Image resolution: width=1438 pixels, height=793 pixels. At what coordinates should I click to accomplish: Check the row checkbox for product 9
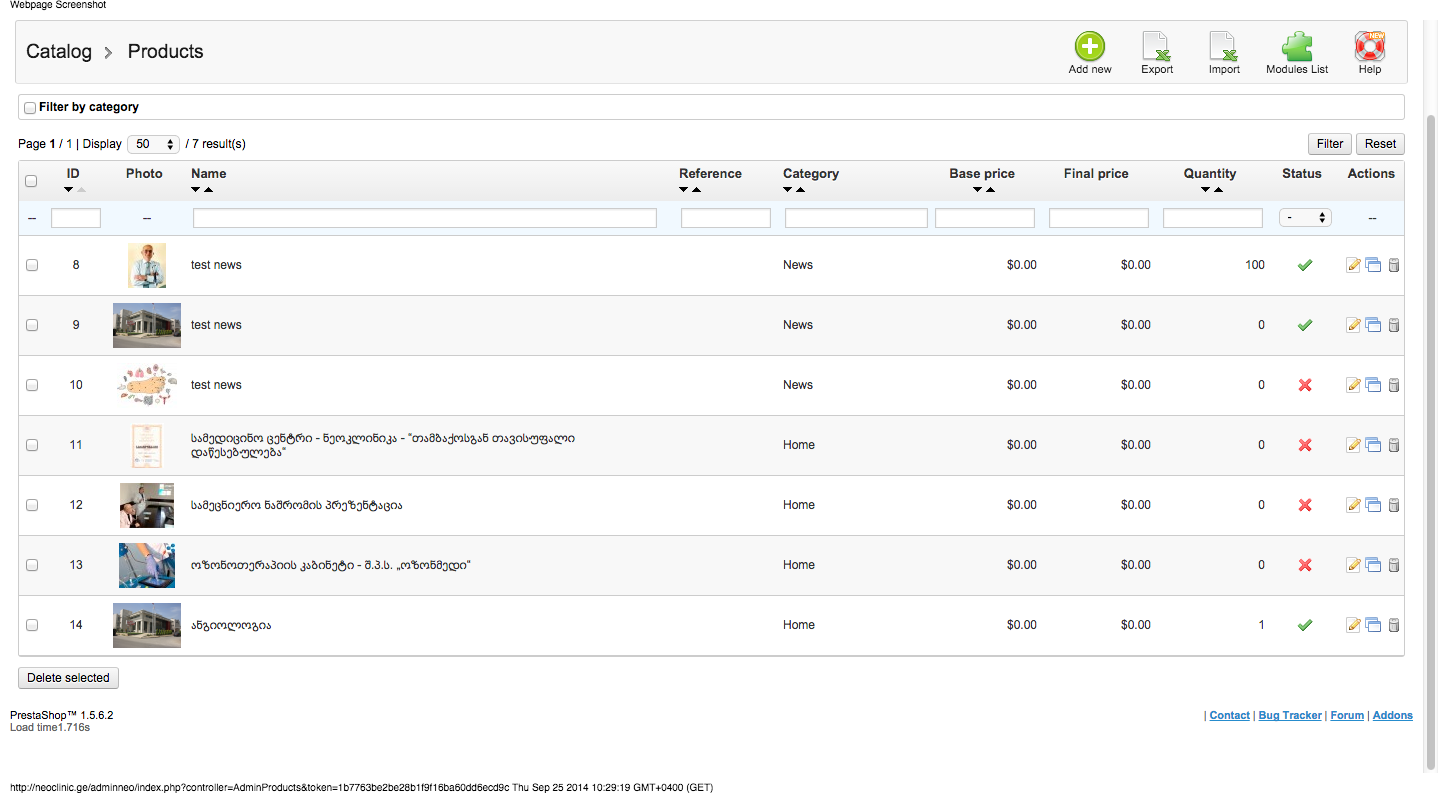pos(32,325)
